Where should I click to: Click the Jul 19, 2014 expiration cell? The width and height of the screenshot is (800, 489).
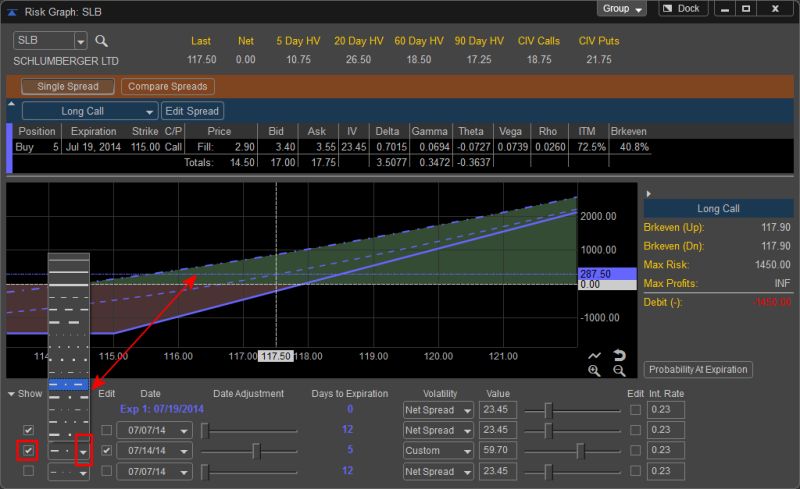pyautogui.click(x=93, y=147)
